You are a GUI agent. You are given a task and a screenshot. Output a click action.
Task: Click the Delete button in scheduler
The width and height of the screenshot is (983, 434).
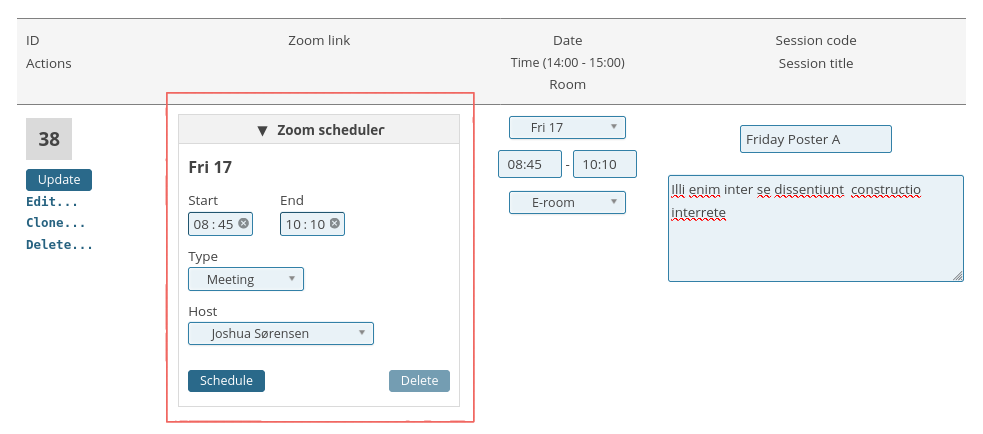419,381
